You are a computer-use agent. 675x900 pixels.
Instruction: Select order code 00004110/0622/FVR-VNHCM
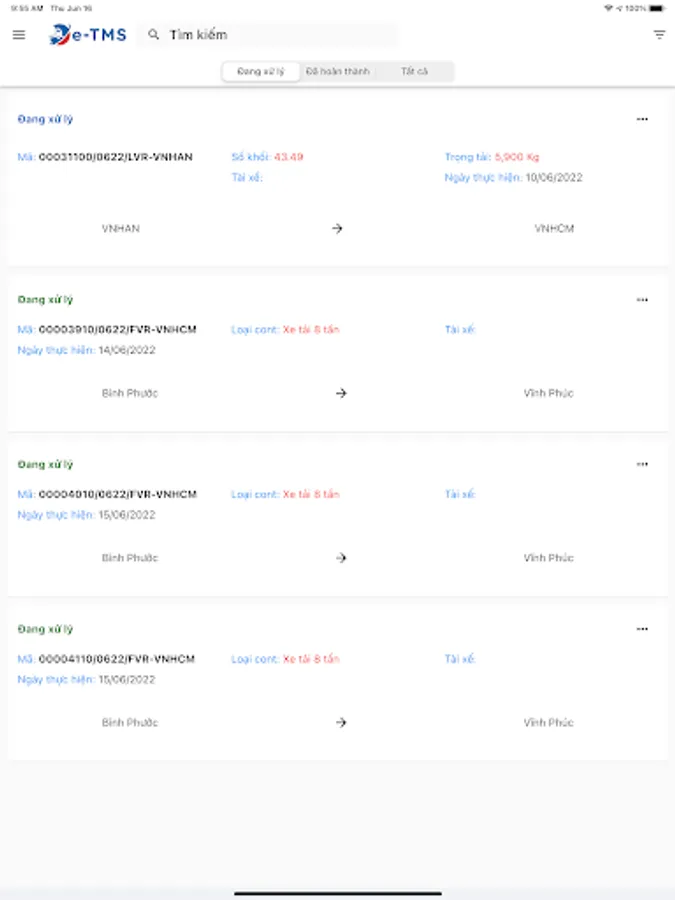pyautogui.click(x=117, y=659)
